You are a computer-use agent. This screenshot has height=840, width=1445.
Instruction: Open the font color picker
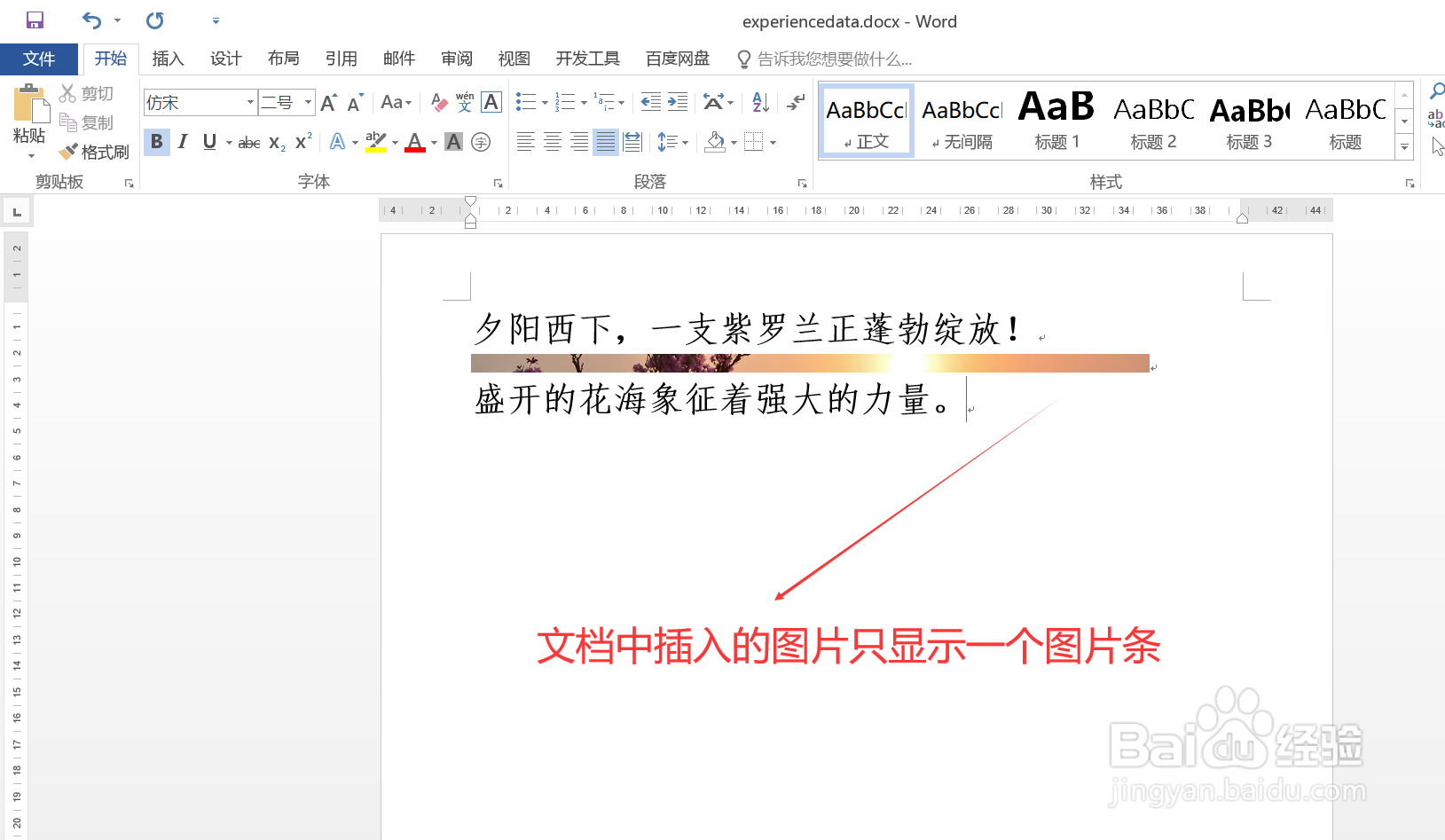(x=414, y=142)
